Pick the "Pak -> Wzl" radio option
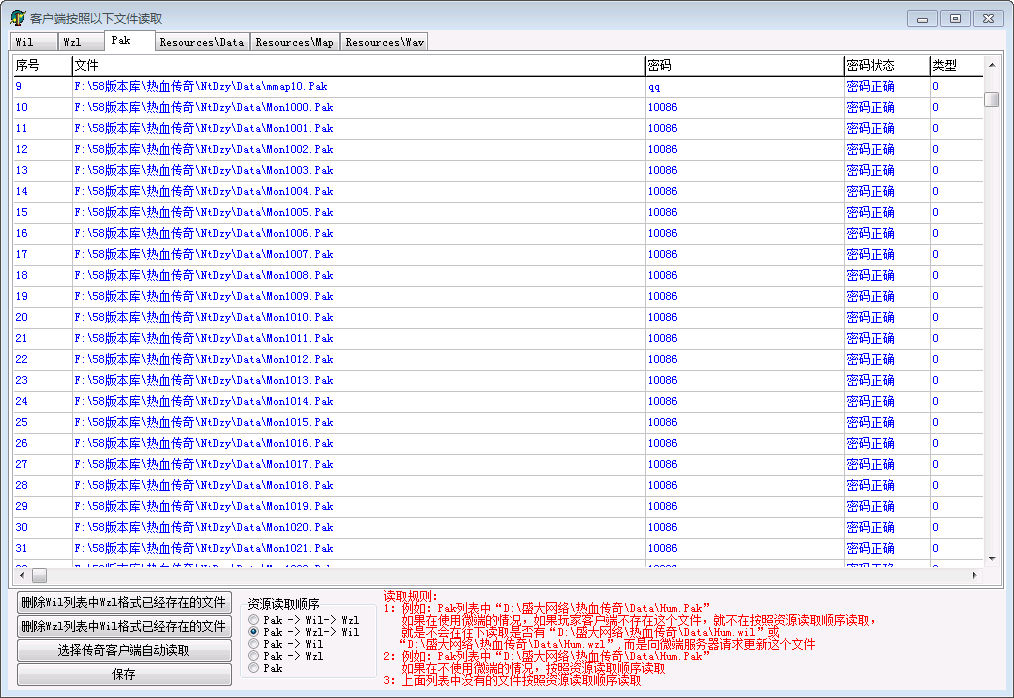The width and height of the screenshot is (1014, 698). (x=254, y=656)
